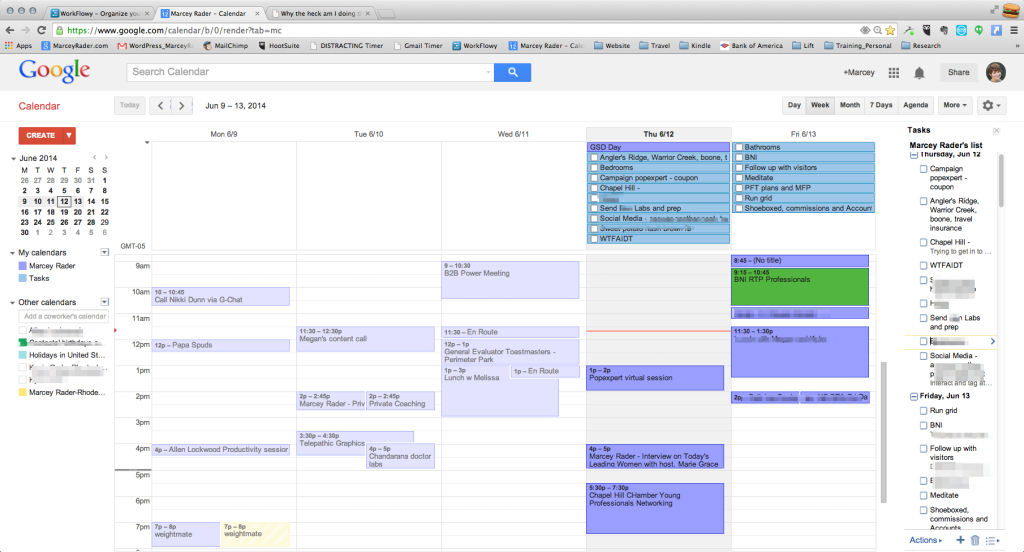Screen dimensions: 1024x552
Task: Open Chrome hamburger menu
Action: point(1014,30)
